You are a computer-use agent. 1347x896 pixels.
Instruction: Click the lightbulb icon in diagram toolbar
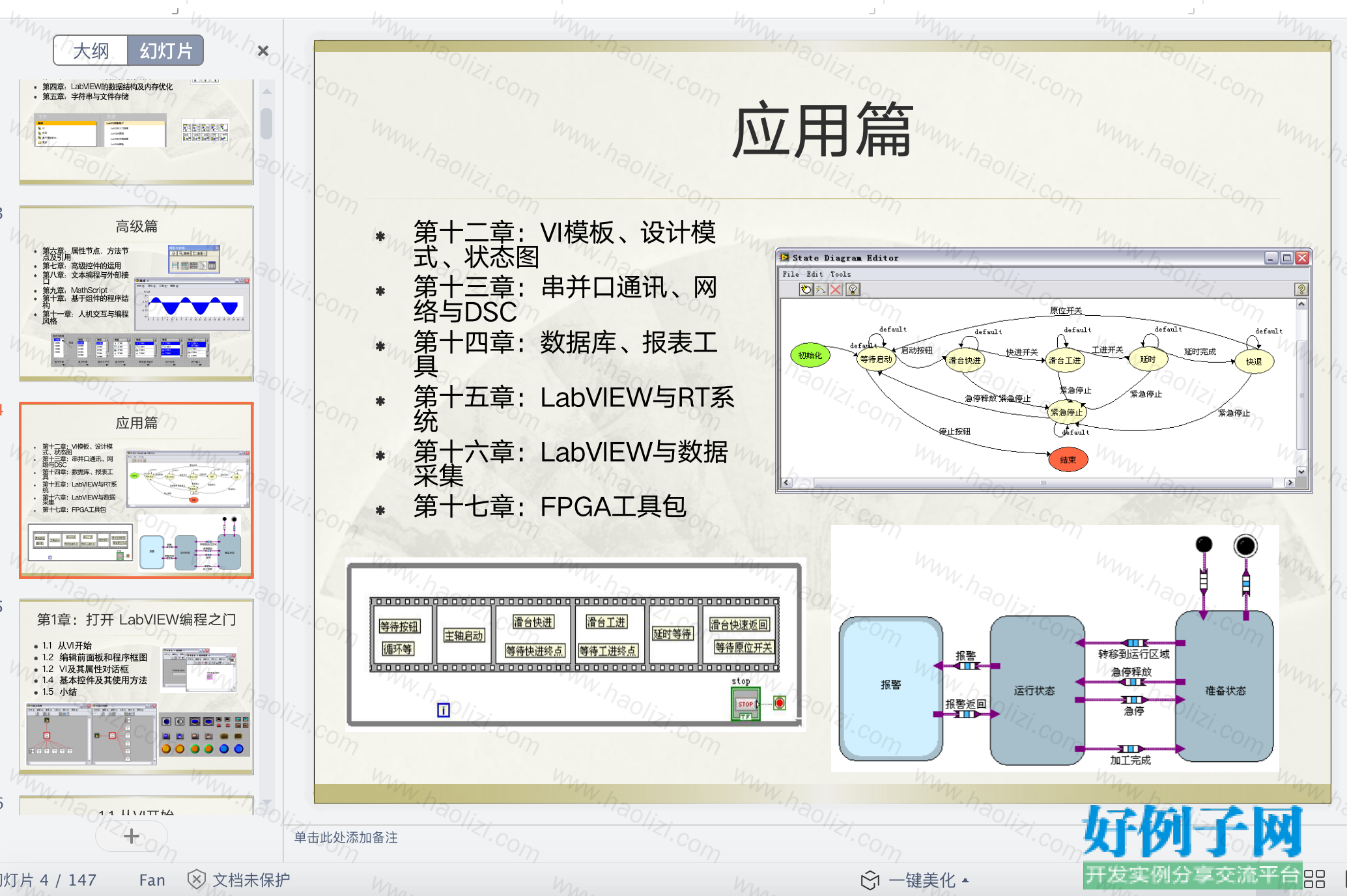pos(853,289)
